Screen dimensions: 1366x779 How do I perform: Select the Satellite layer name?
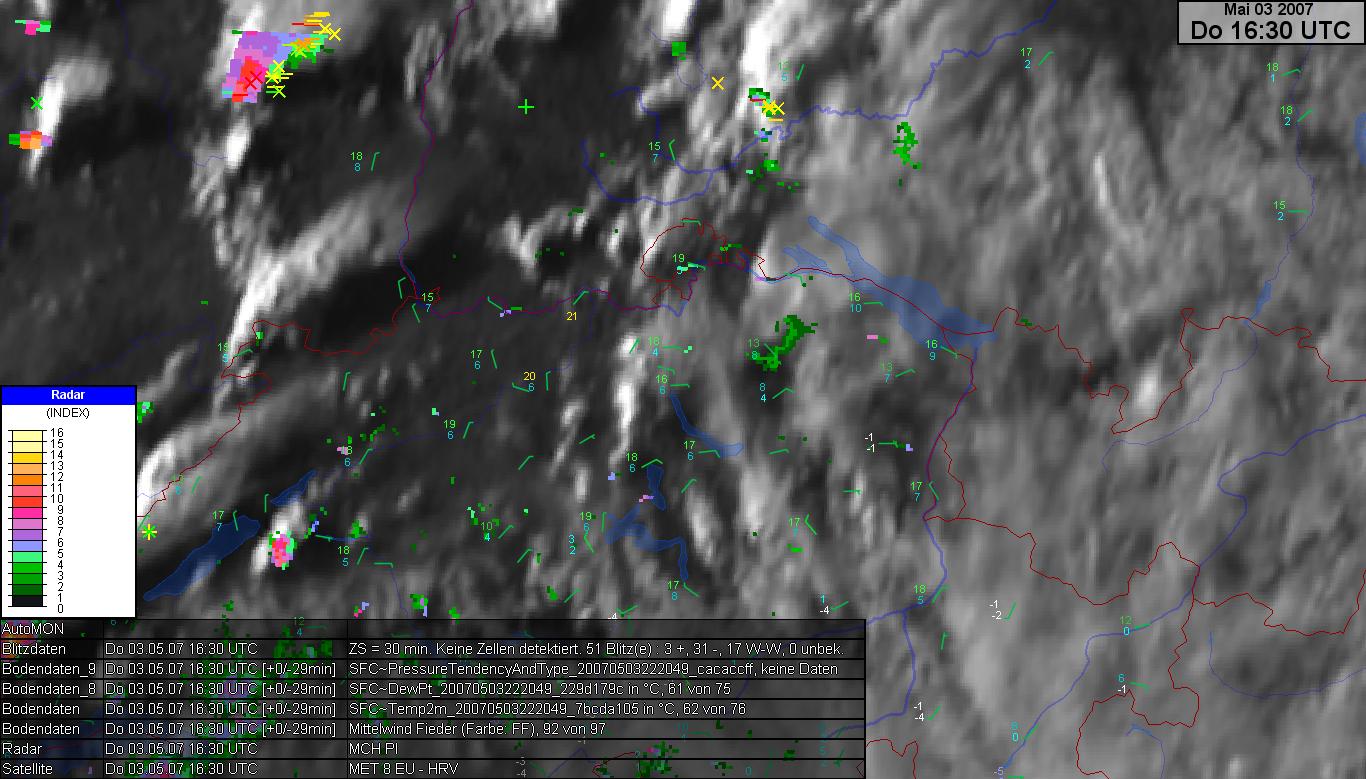[27, 769]
